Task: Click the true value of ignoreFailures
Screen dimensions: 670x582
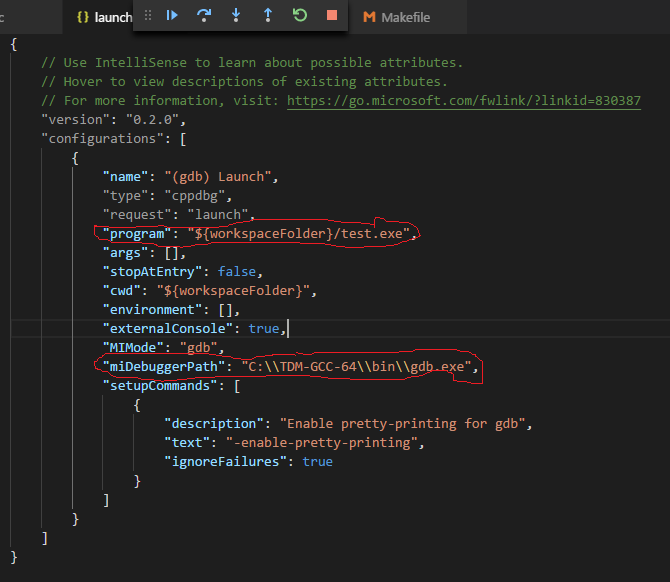Action: (x=317, y=462)
